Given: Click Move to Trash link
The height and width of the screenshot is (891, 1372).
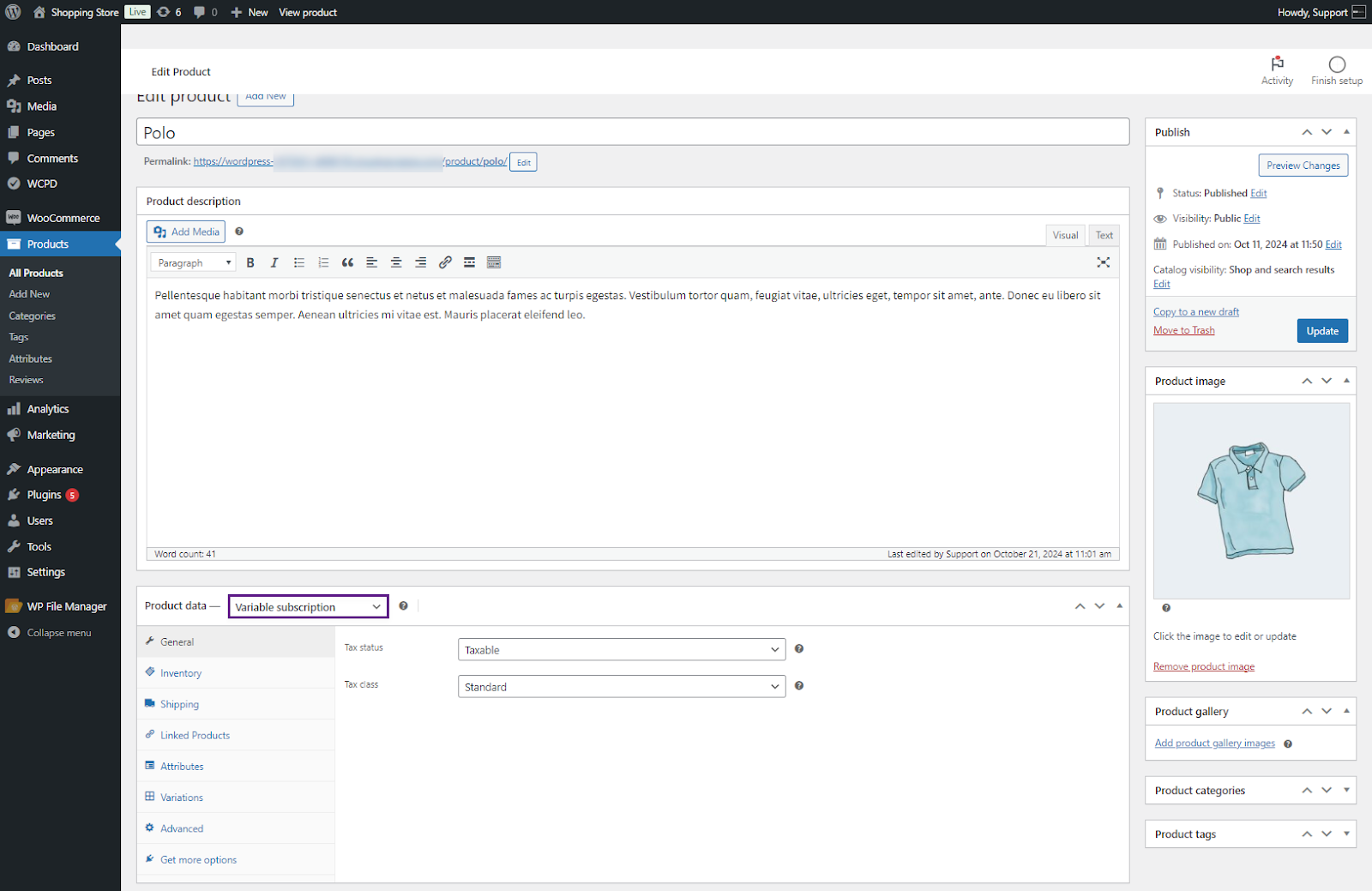Looking at the screenshot, I should click(1183, 330).
